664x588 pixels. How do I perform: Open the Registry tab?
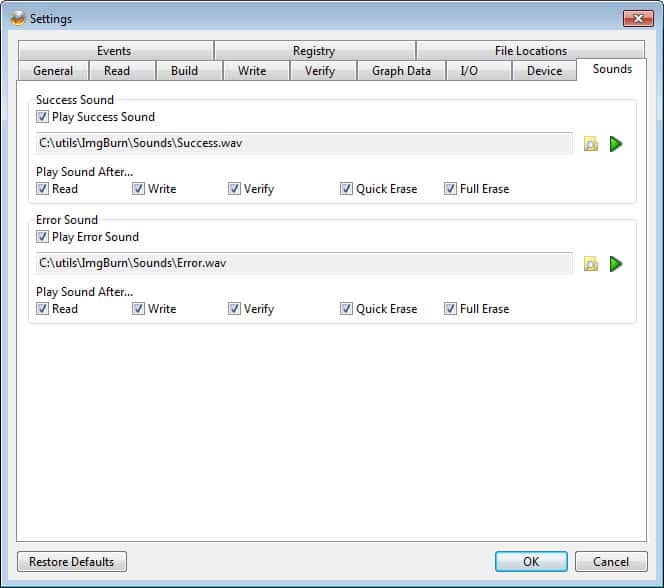pos(315,51)
